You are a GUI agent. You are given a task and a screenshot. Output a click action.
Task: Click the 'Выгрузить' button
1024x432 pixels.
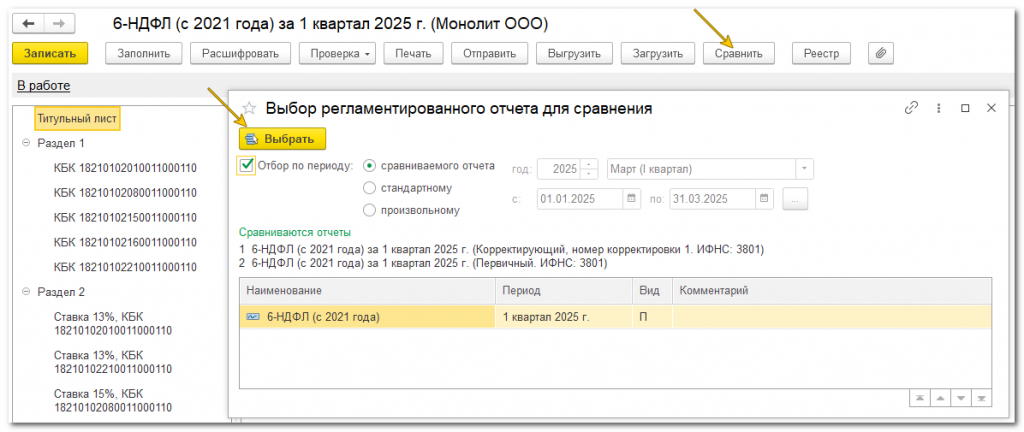point(575,54)
